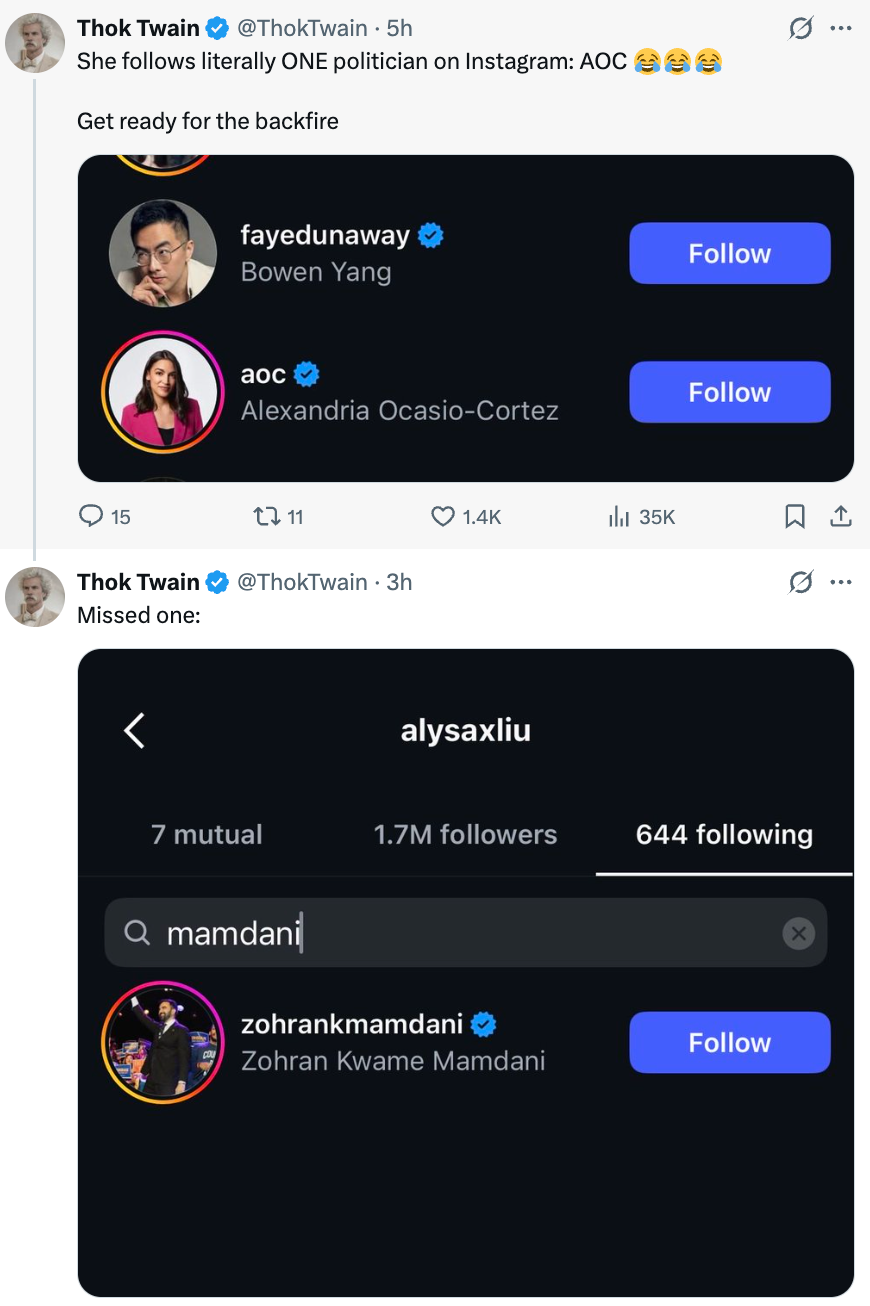Click the Grok actions icon on the second tweet
The height and width of the screenshot is (1306, 870).
(800, 581)
